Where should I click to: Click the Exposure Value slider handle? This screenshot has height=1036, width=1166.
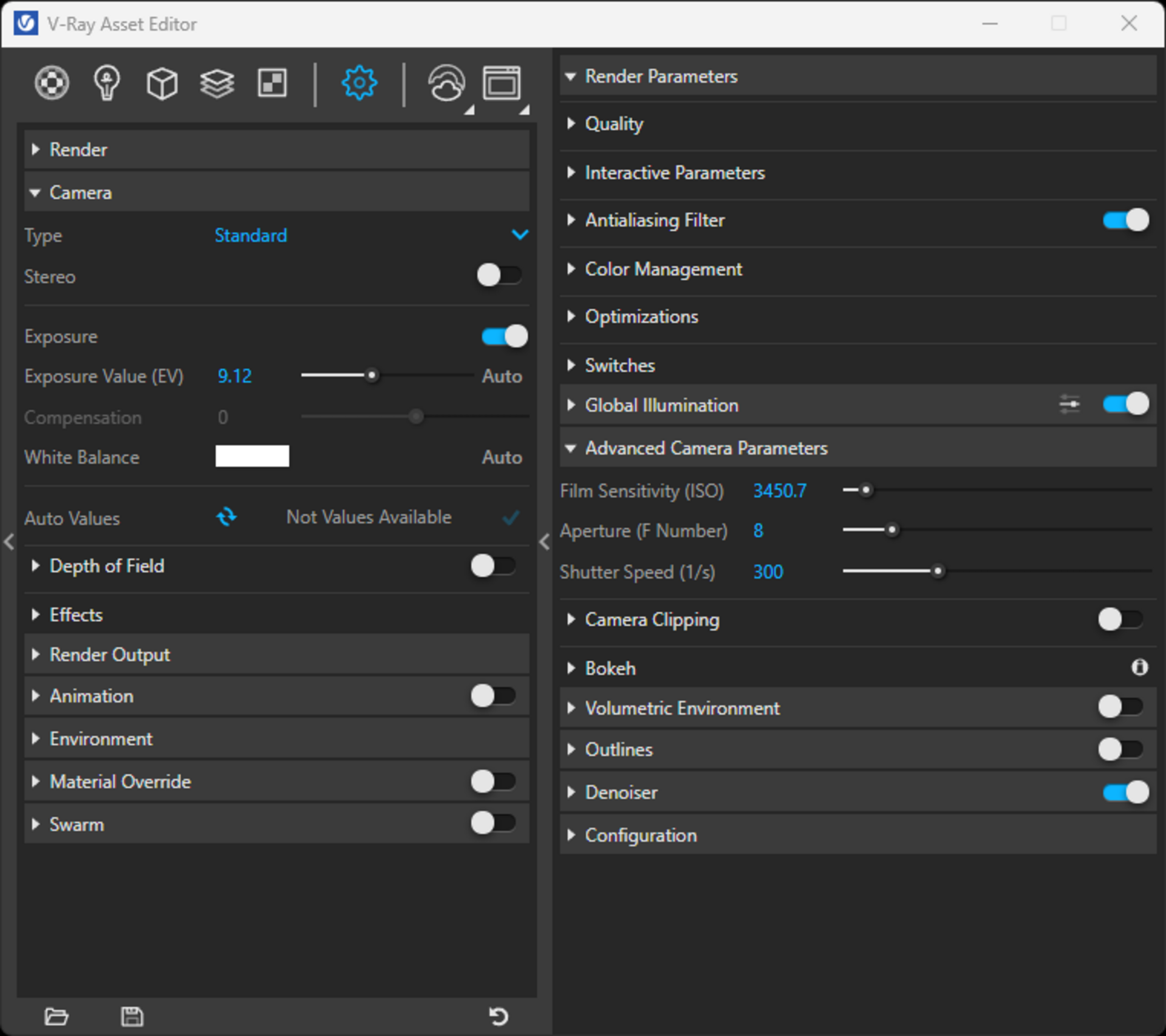372,375
